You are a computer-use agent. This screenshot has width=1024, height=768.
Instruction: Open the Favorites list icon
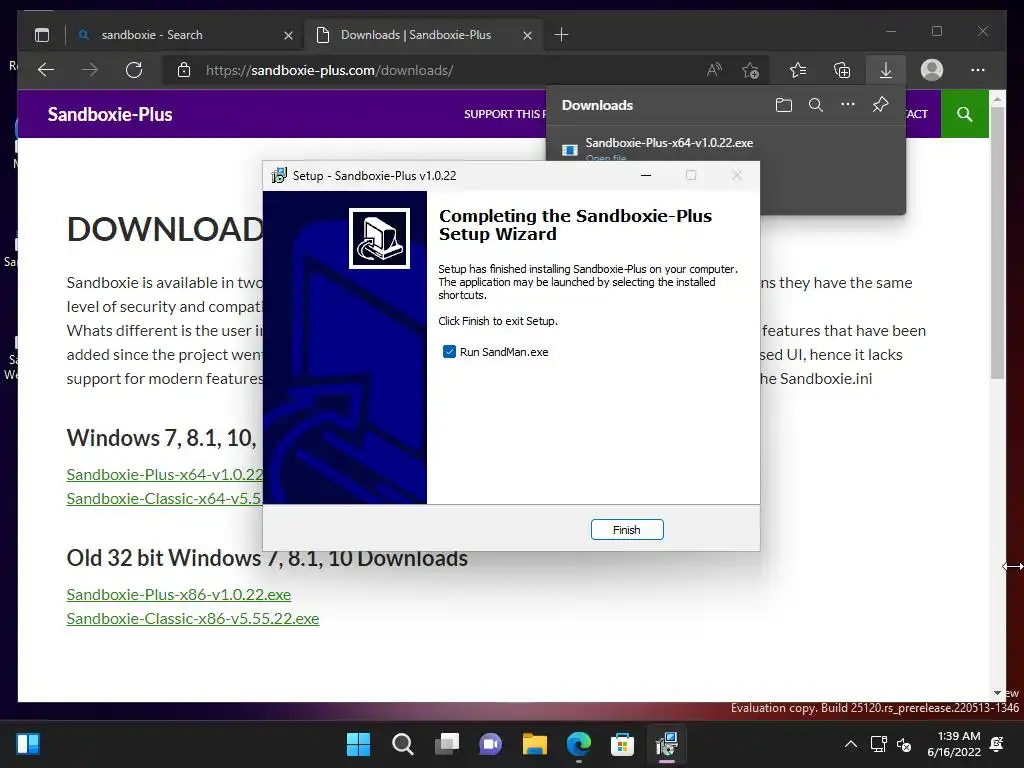[798, 70]
